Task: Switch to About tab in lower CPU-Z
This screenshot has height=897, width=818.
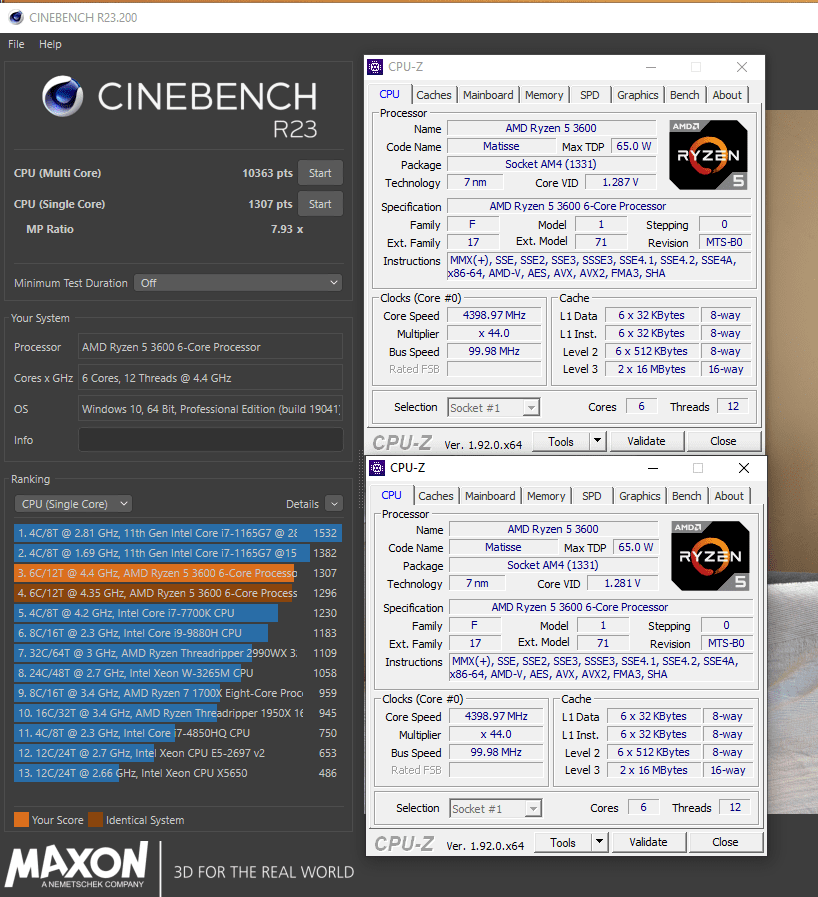Action: pos(729,496)
